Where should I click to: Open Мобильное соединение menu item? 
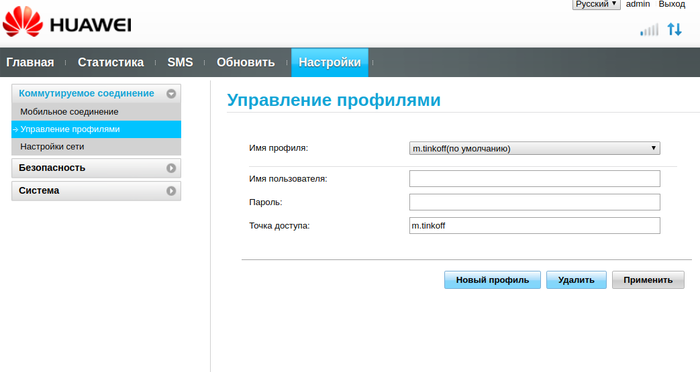pos(96,112)
